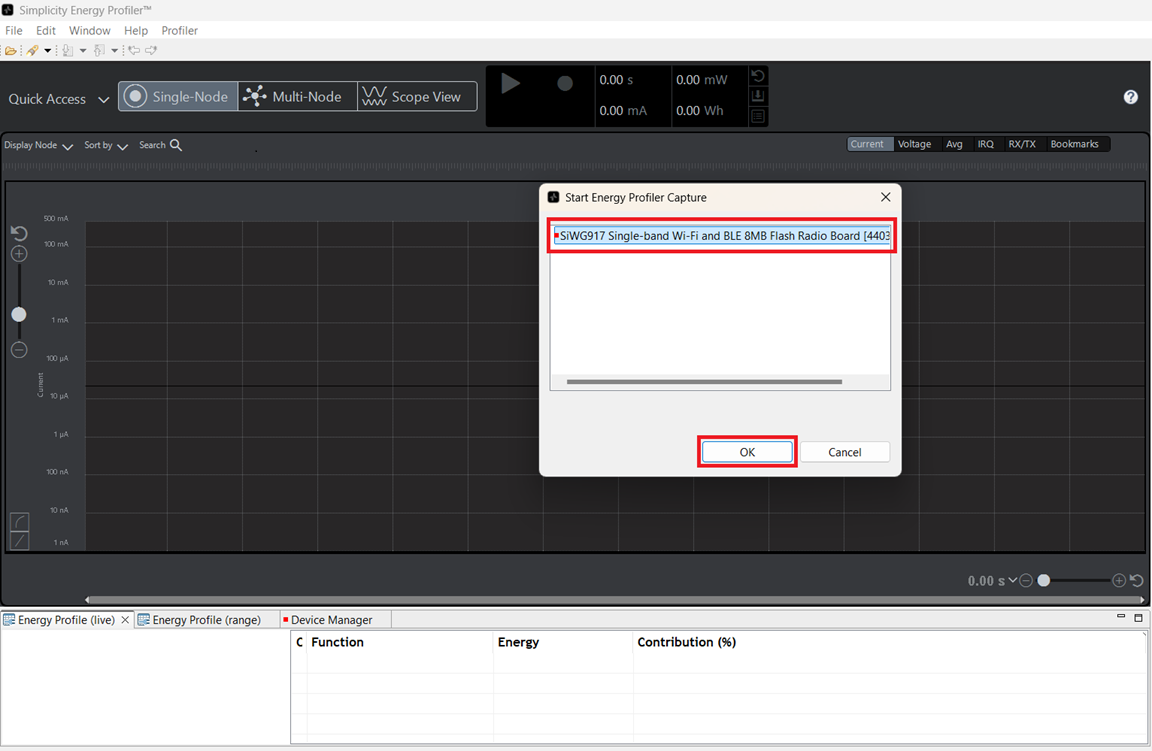The image size is (1152, 751).
Task: Switch to the Multi-Node view tab
Action: point(296,96)
